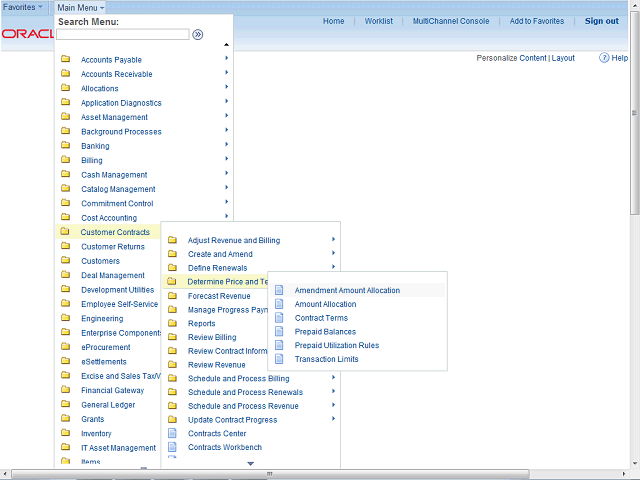
Task: Open the MultiChannel Console link
Action: 451,21
